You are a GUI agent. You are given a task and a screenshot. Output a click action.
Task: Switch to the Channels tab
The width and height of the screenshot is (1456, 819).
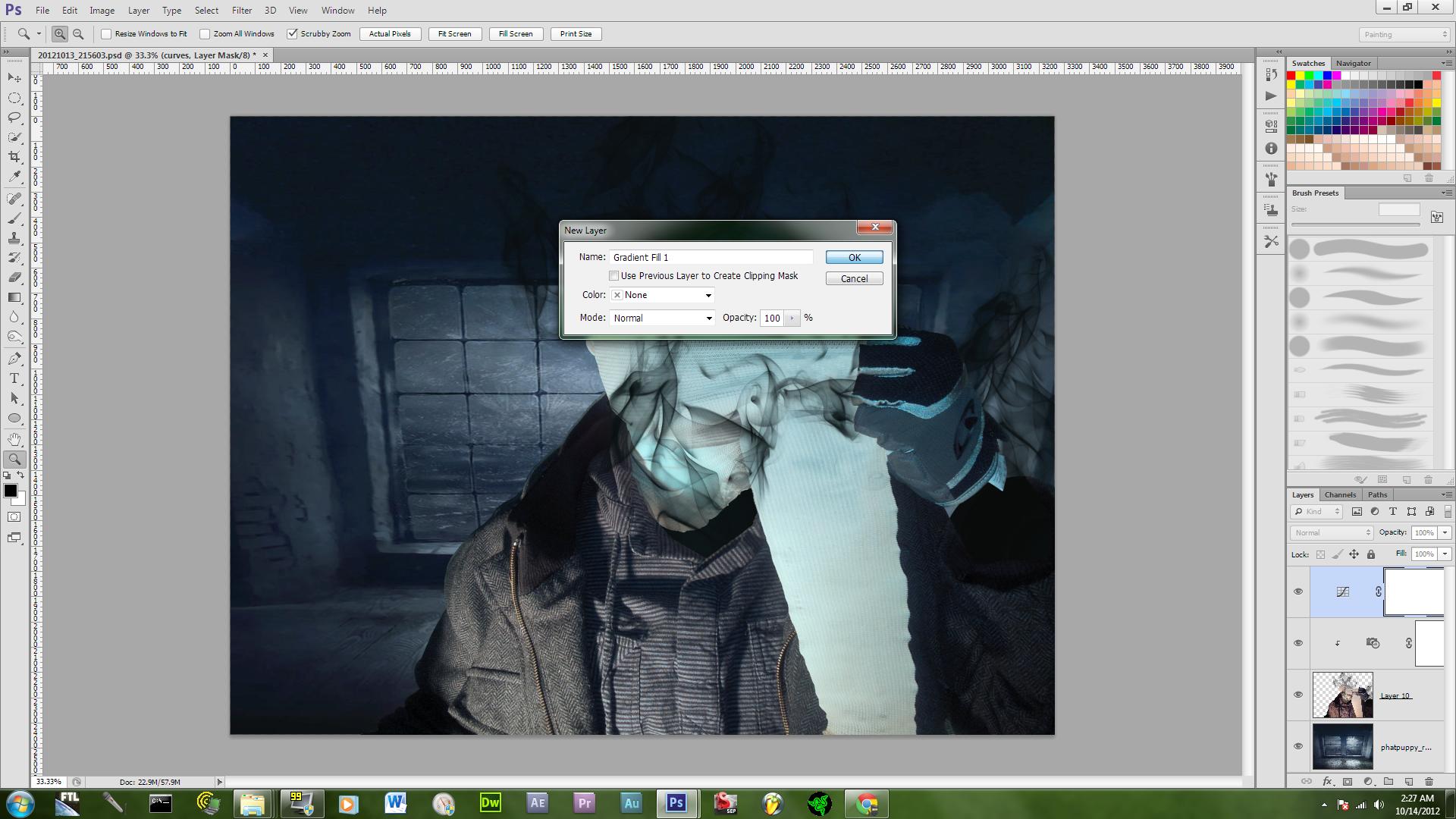(1340, 494)
